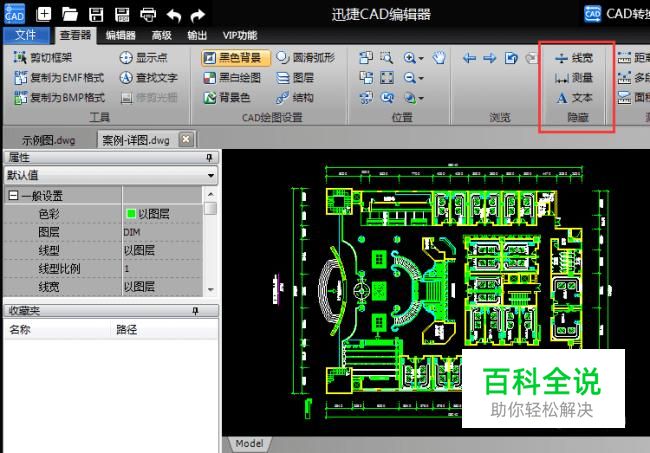Click the 3D view globe icon
Viewport: 650px width, 453px height.
pos(410,98)
